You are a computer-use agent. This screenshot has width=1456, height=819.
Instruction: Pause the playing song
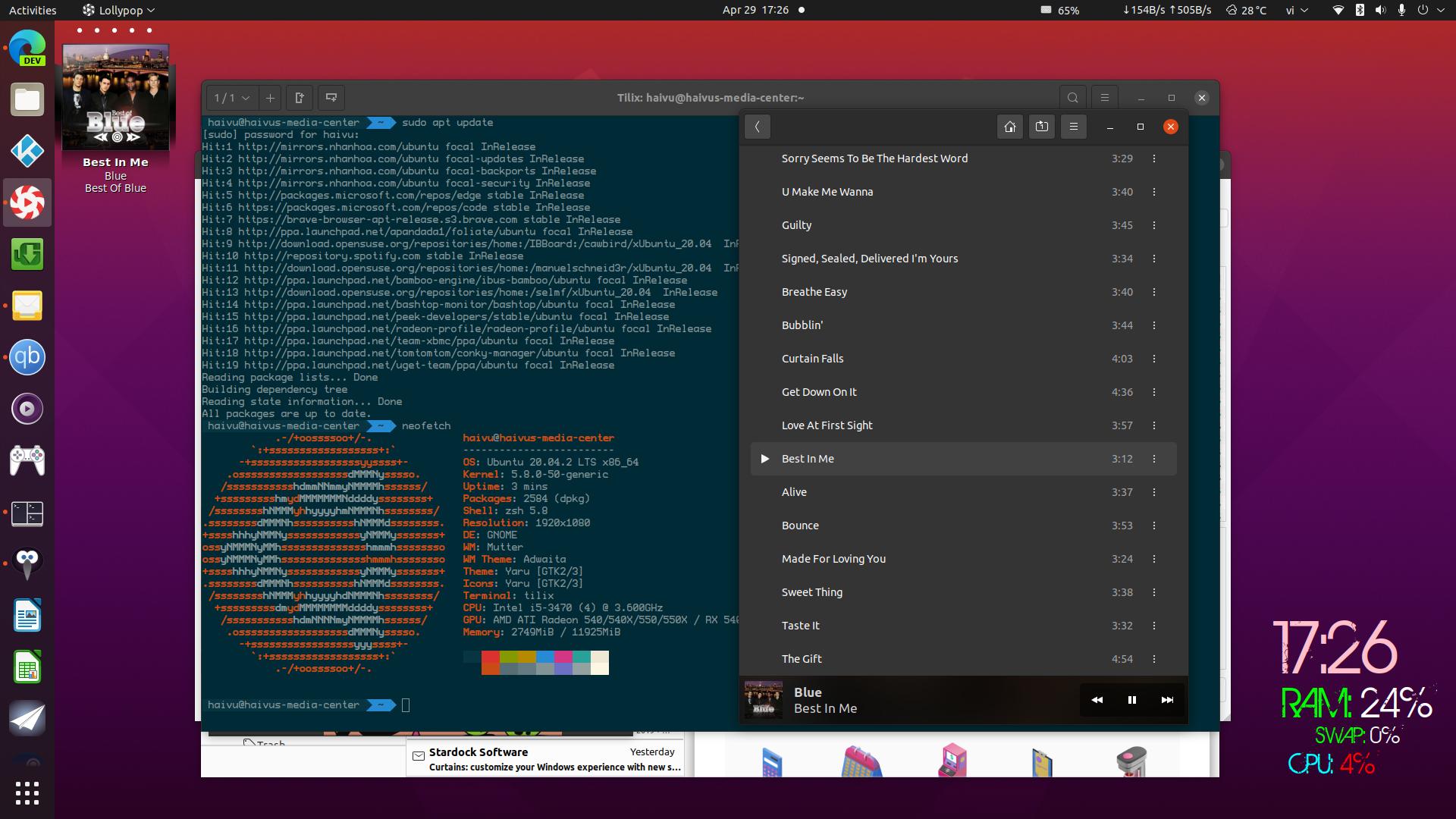coord(1131,700)
